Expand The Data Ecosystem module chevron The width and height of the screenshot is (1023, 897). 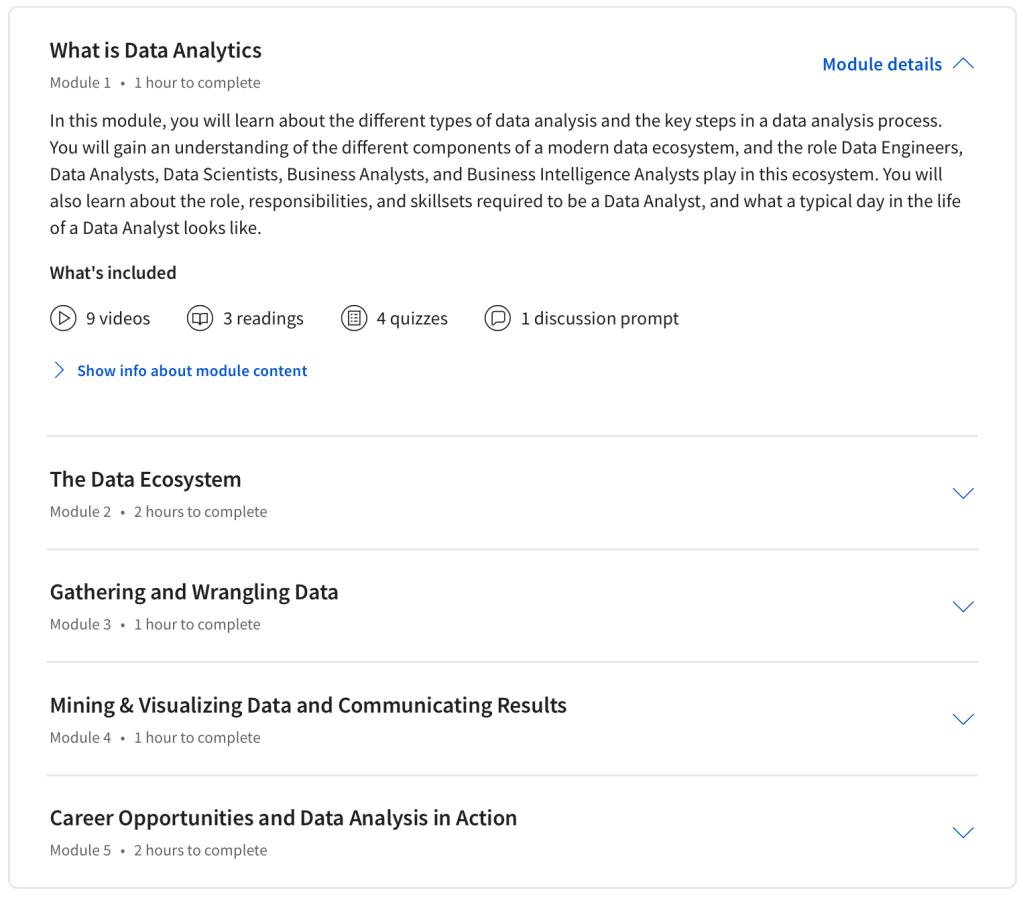click(963, 493)
